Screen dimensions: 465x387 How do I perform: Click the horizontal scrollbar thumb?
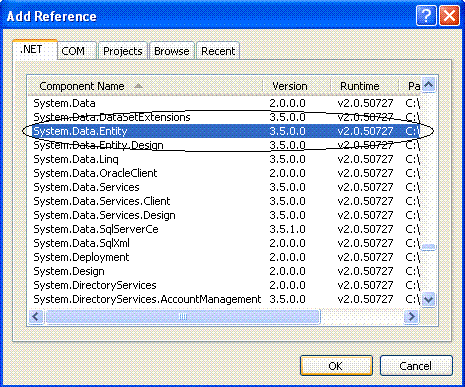183,316
